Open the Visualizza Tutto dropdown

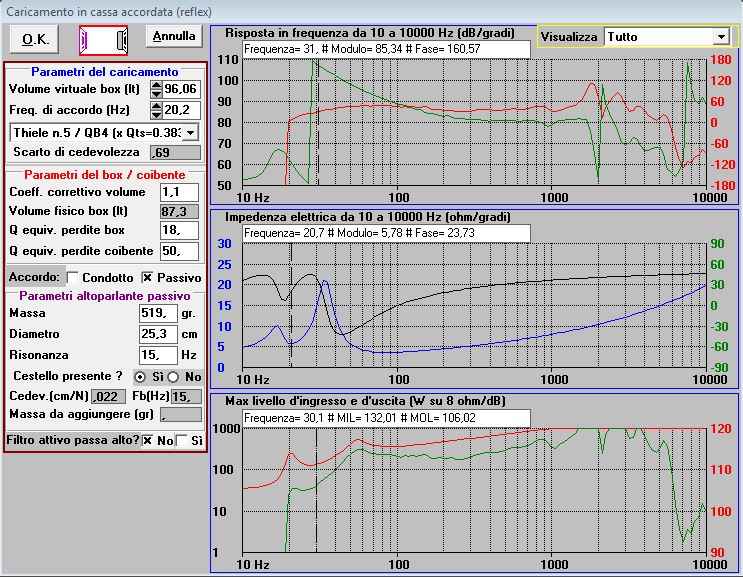[x=721, y=36]
